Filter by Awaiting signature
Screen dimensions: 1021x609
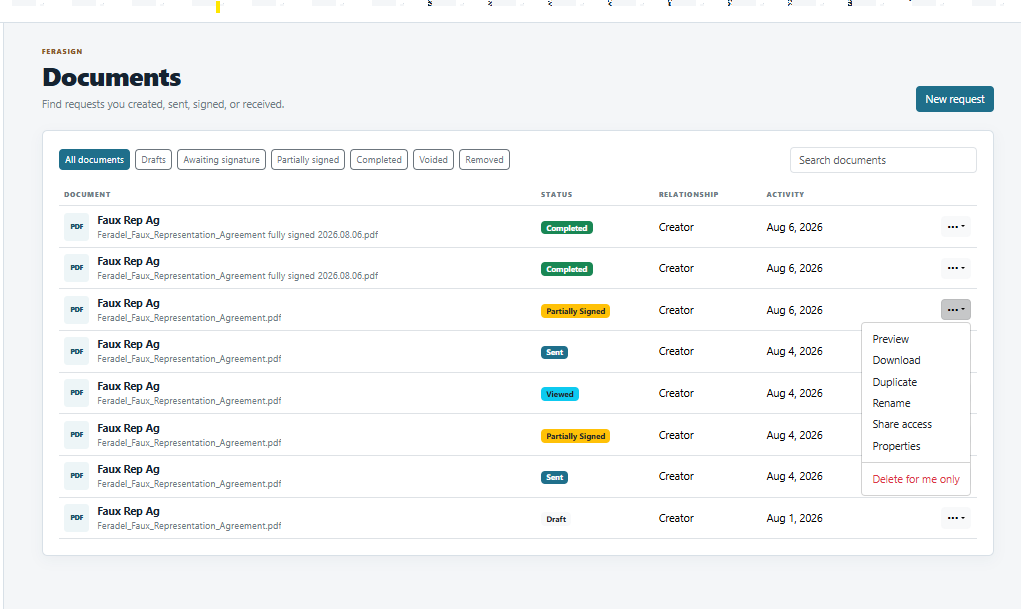[x=221, y=160]
